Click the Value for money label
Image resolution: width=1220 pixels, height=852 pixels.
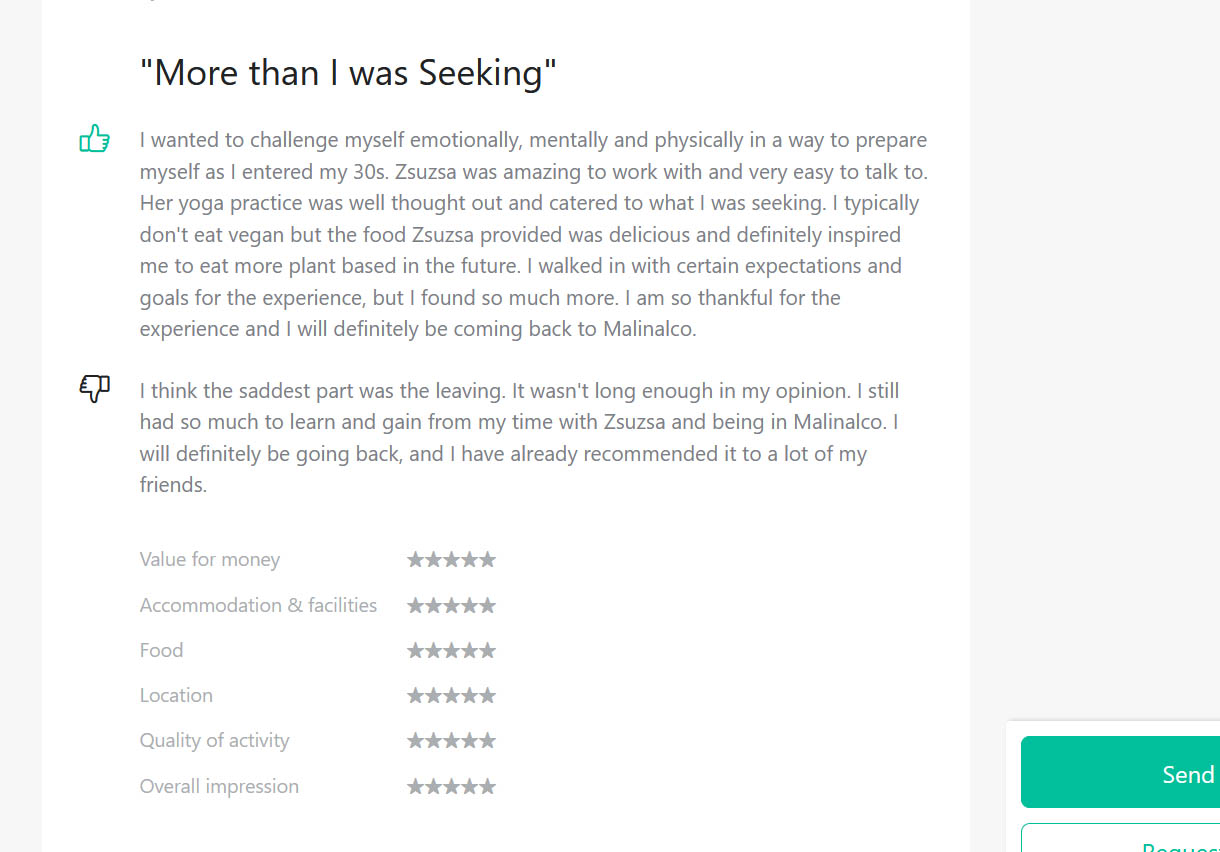tap(210, 560)
